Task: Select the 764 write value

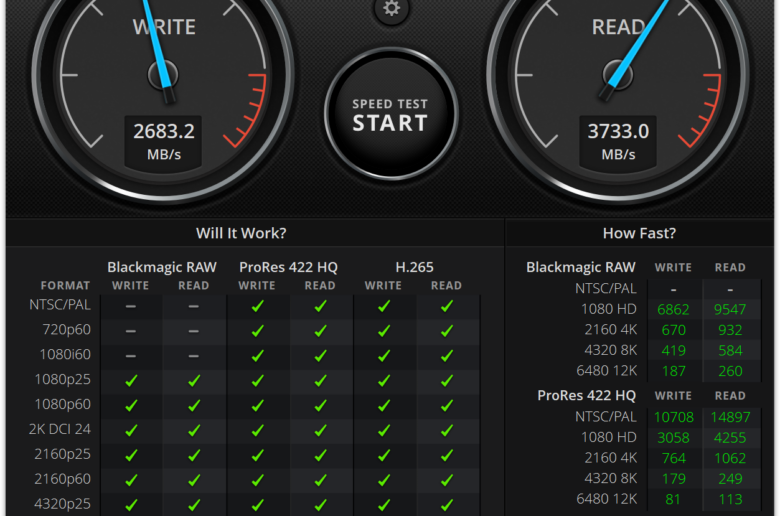Action: click(674, 458)
